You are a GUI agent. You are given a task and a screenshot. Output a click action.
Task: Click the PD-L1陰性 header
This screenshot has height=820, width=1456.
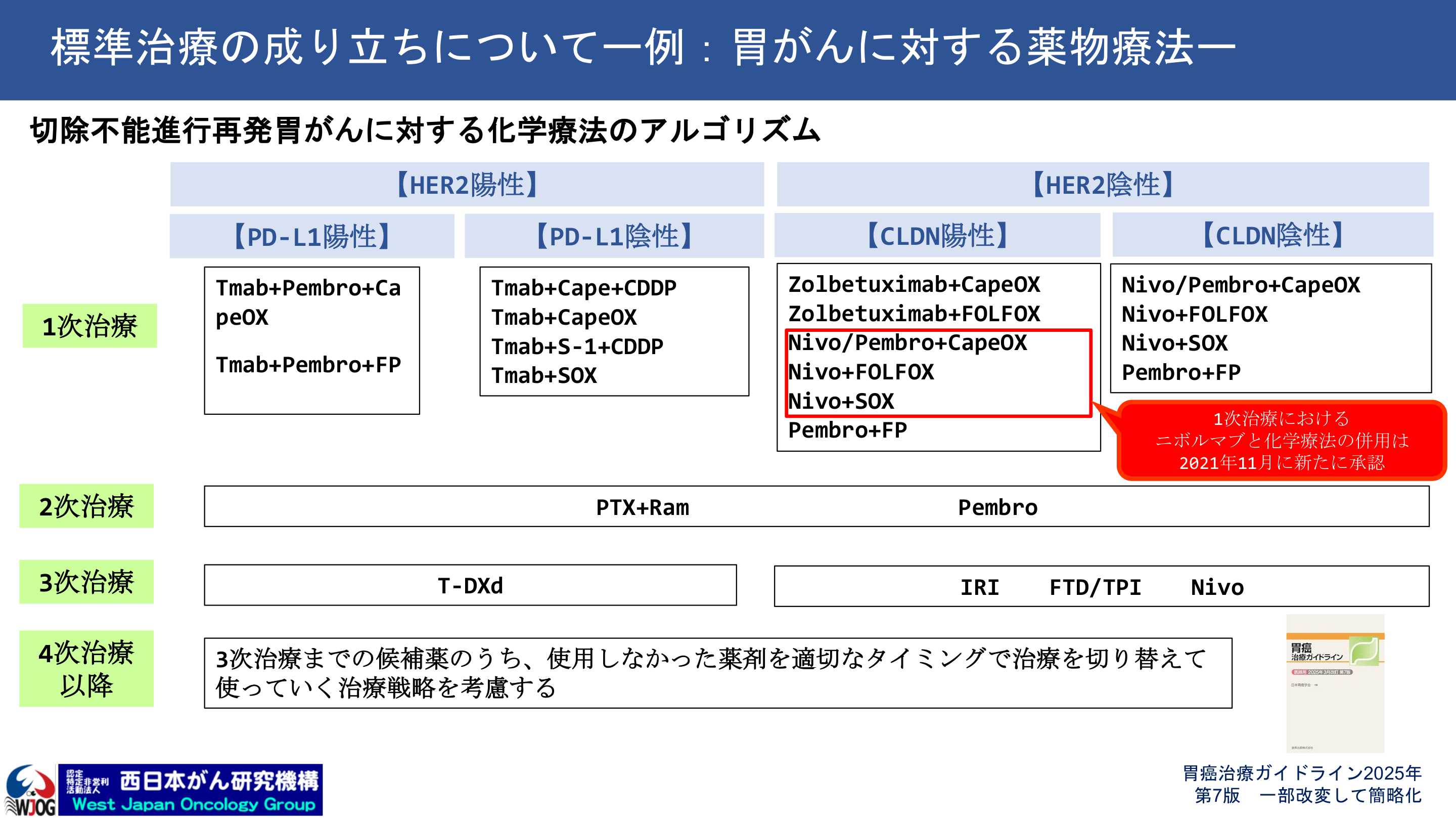[614, 236]
